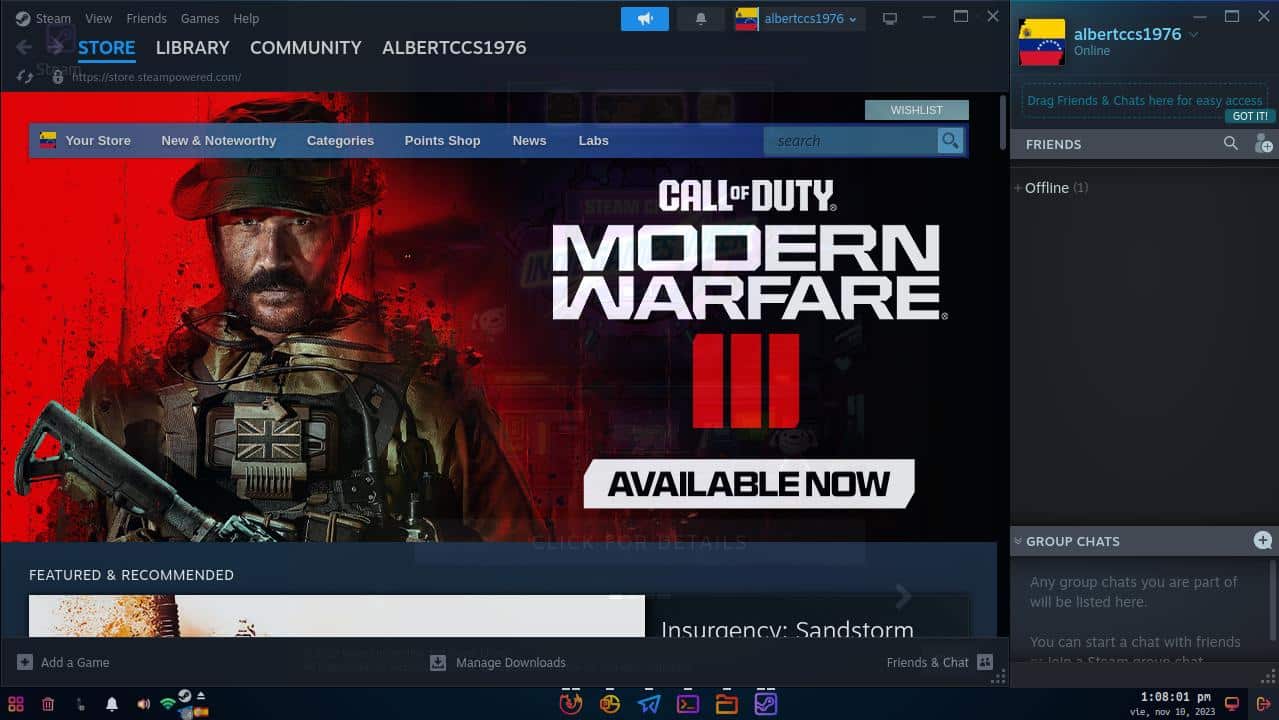Open the albertccs1976 account dropdown
The height and width of the screenshot is (720, 1279).
(811, 19)
